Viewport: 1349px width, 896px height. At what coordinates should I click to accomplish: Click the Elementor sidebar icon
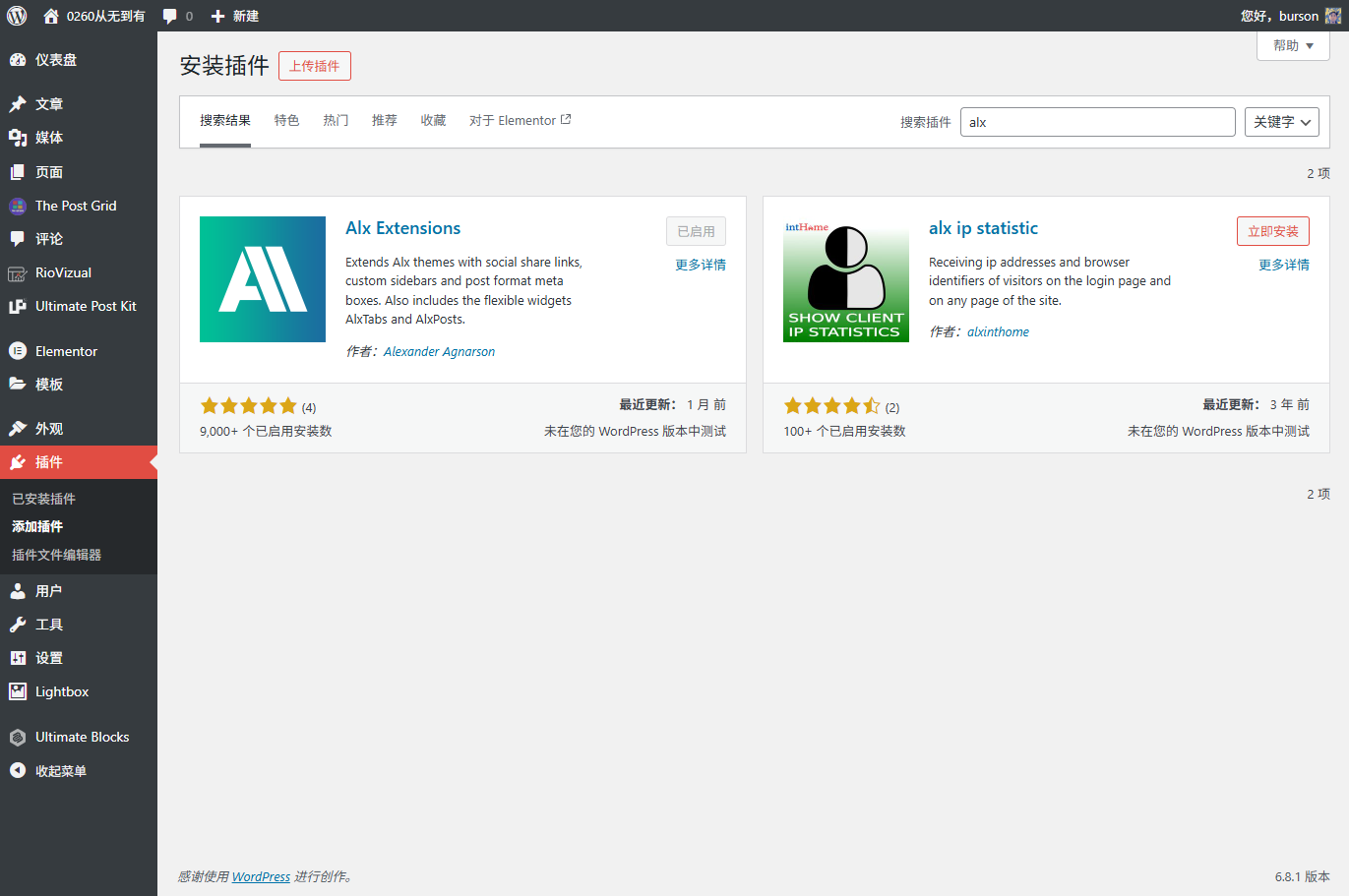coord(18,351)
